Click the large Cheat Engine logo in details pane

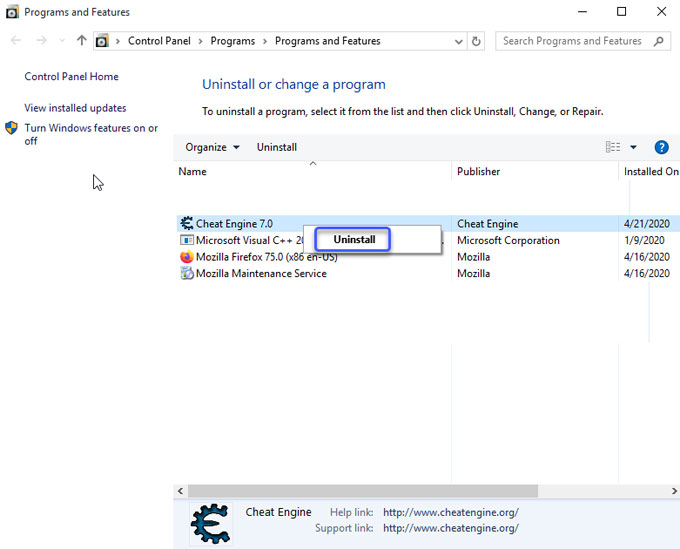(x=211, y=524)
